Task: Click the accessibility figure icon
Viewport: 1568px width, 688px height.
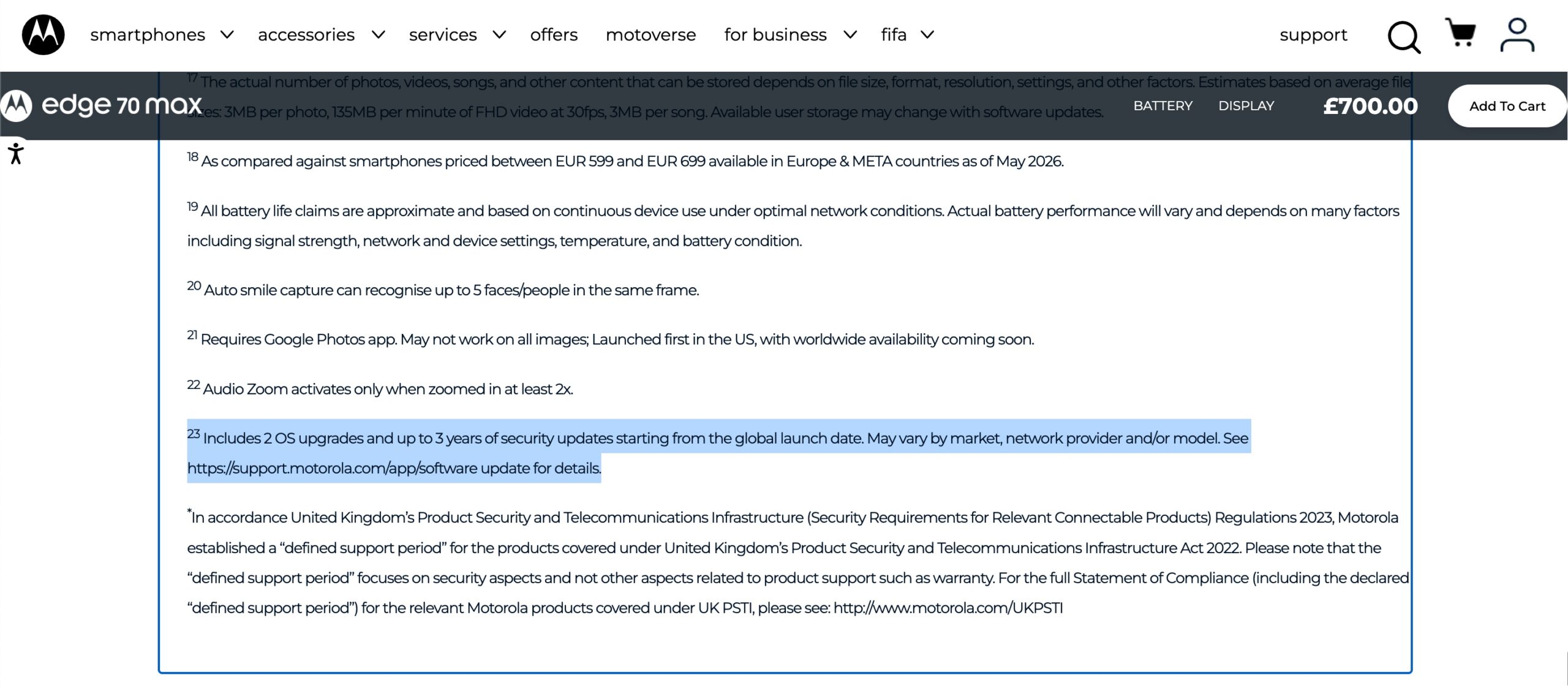Action: tap(16, 153)
